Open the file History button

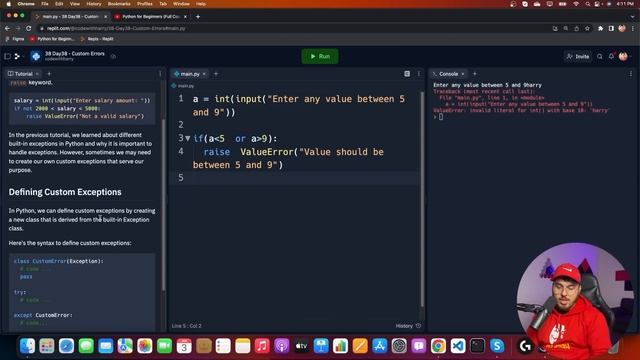[x=408, y=326]
